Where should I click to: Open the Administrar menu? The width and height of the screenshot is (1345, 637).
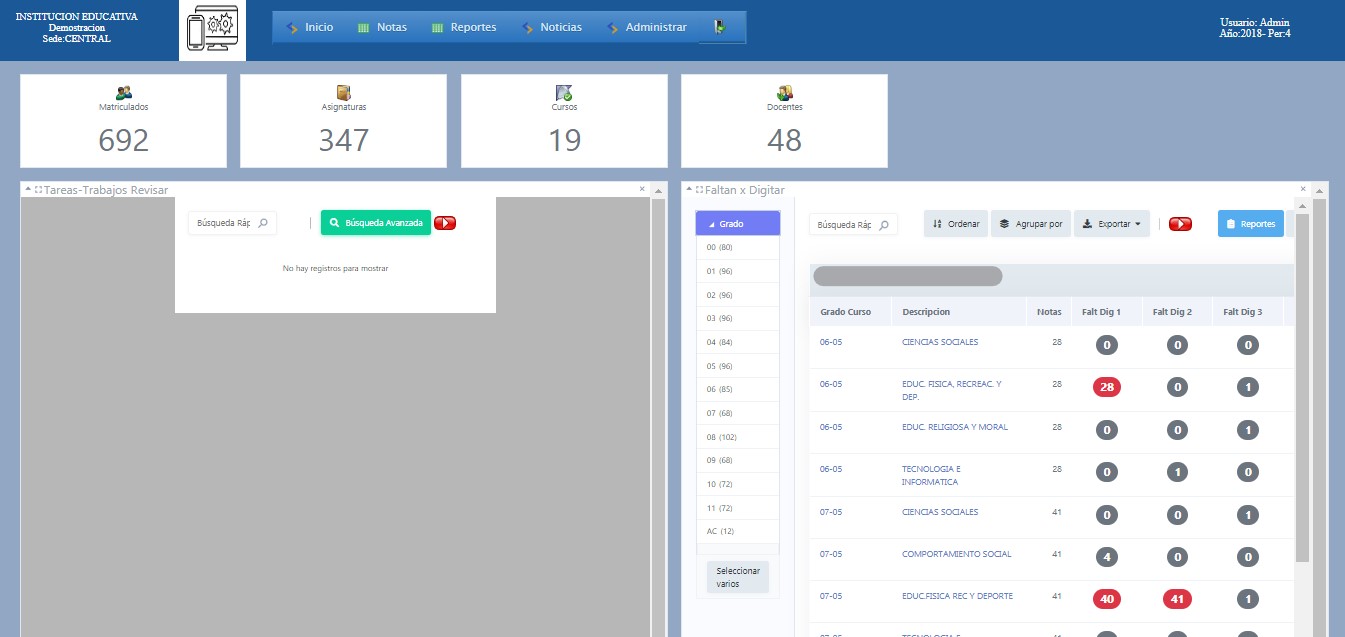pos(646,28)
